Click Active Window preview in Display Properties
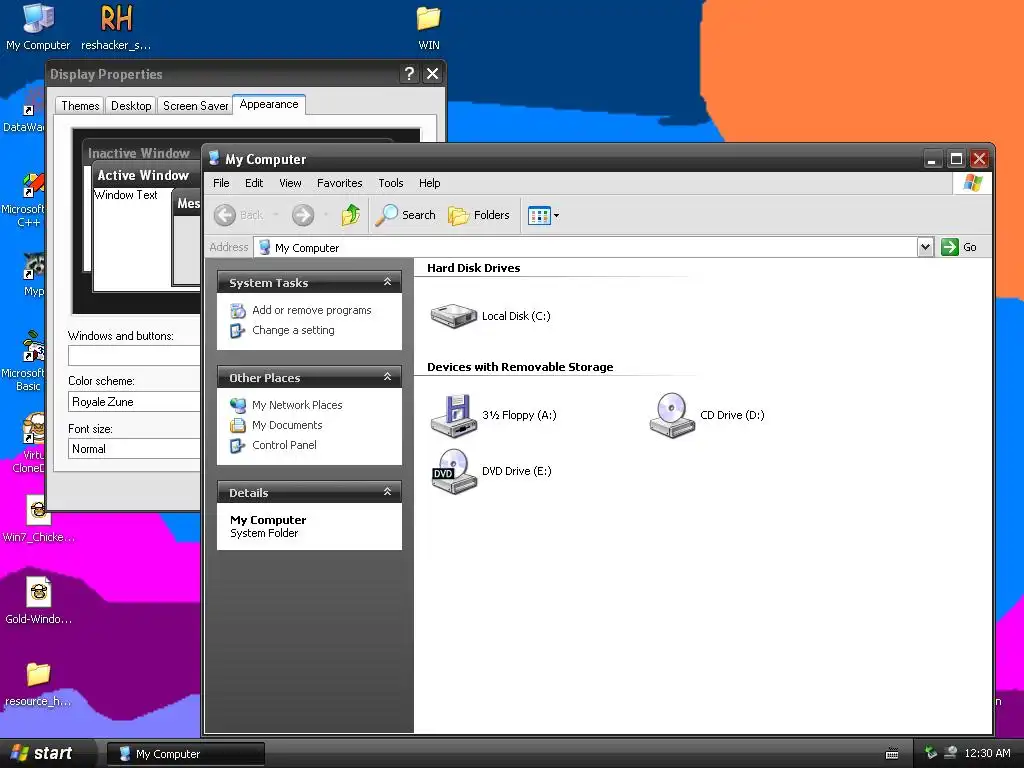Viewport: 1024px width, 768px height. click(143, 175)
